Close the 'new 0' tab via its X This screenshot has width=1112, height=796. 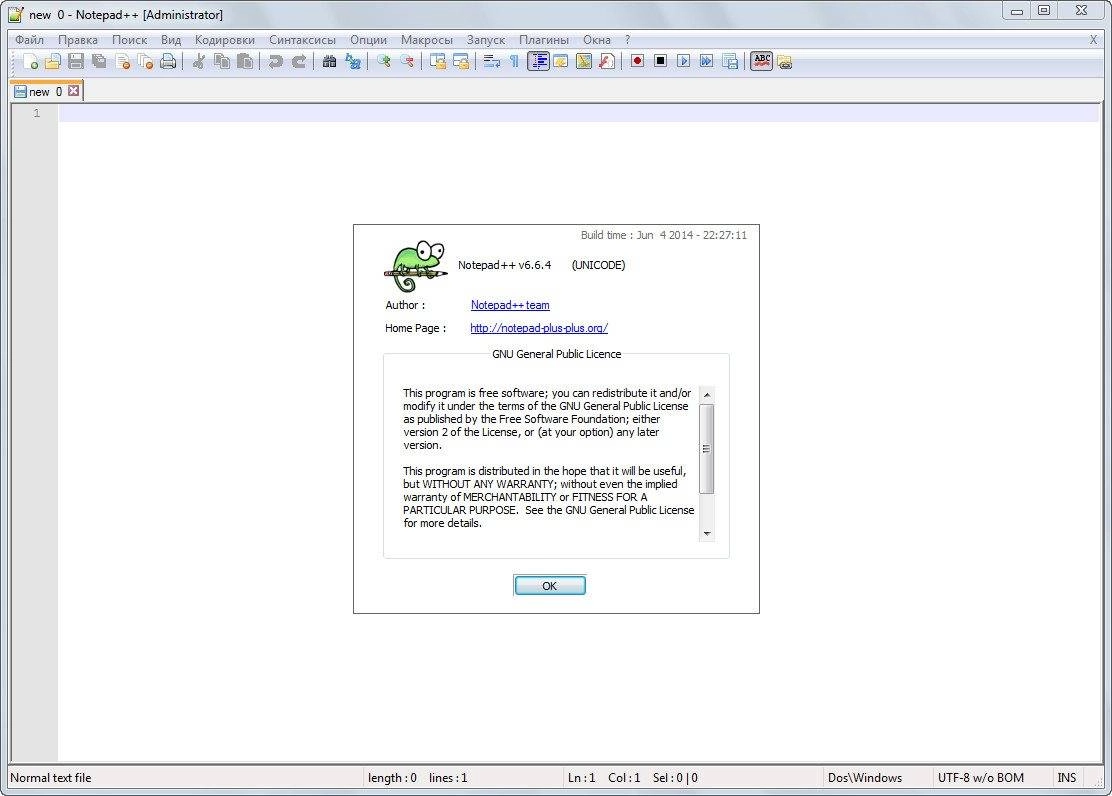point(73,91)
